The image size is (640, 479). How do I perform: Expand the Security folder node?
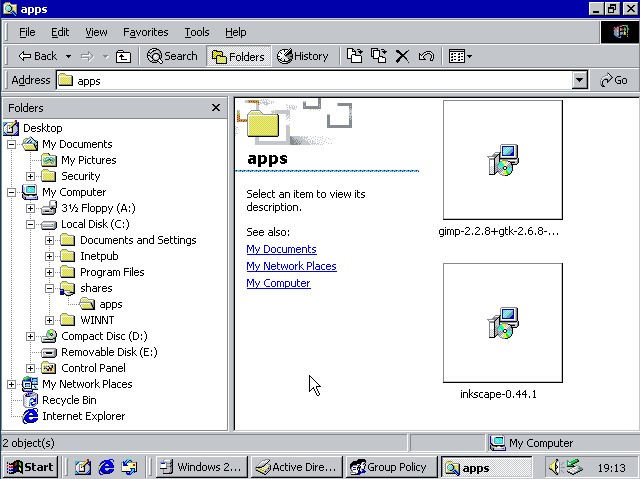point(31,176)
